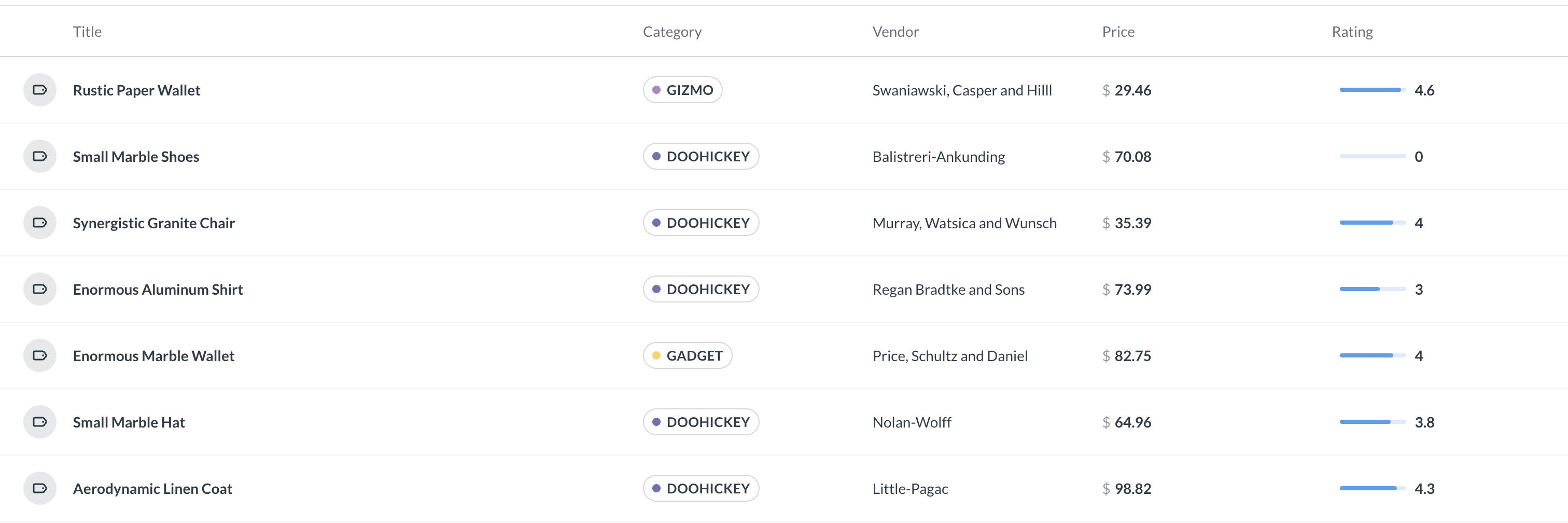
Task: Click the tag icon beside Enormous Marble Wallet
Action: click(39, 355)
